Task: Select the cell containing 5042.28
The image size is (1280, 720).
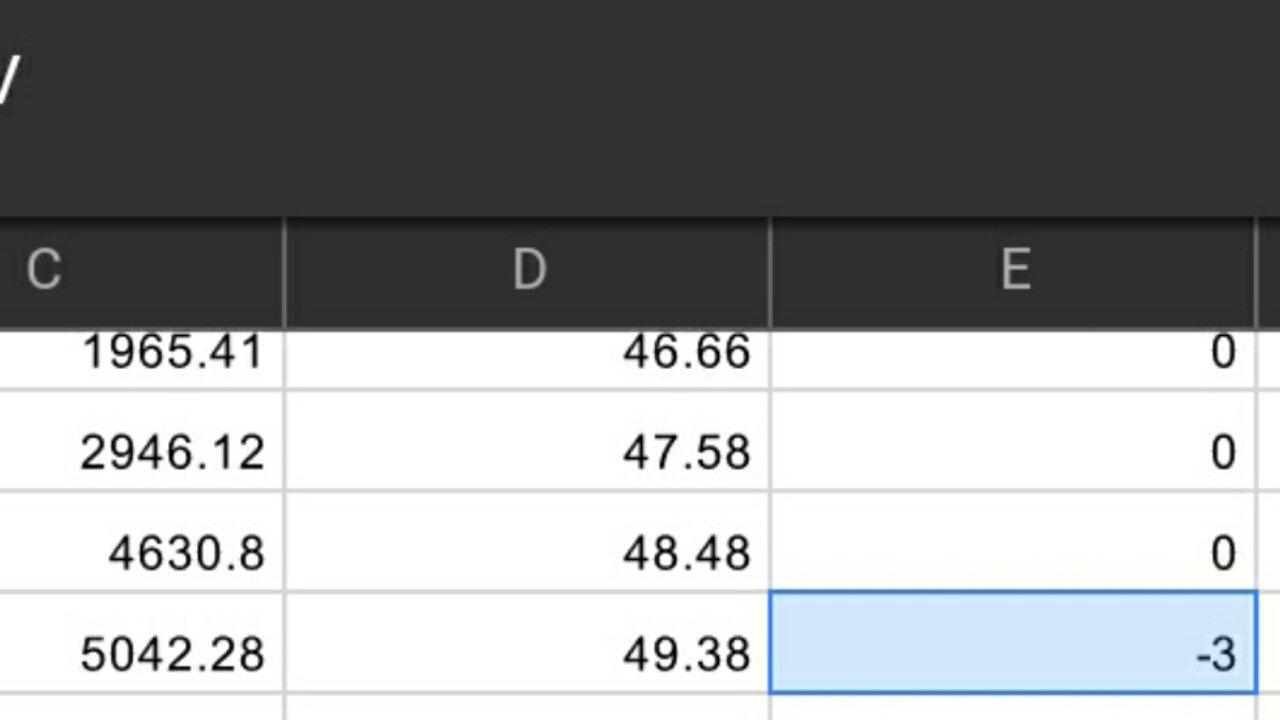Action: coord(141,642)
